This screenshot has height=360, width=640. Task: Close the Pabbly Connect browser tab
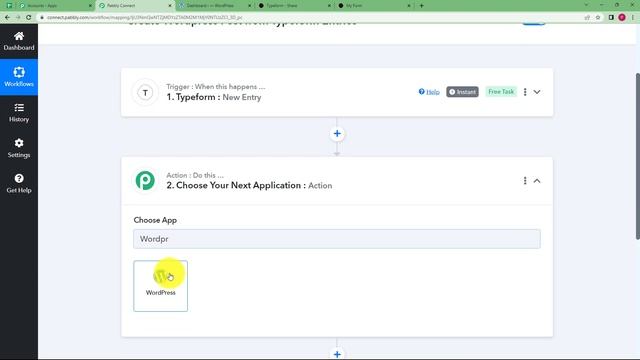[170, 6]
